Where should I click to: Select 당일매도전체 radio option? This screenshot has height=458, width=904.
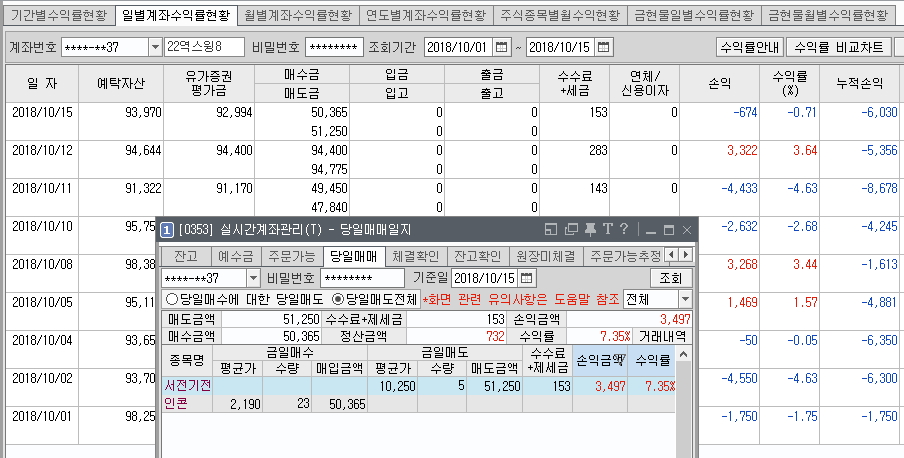(375, 299)
